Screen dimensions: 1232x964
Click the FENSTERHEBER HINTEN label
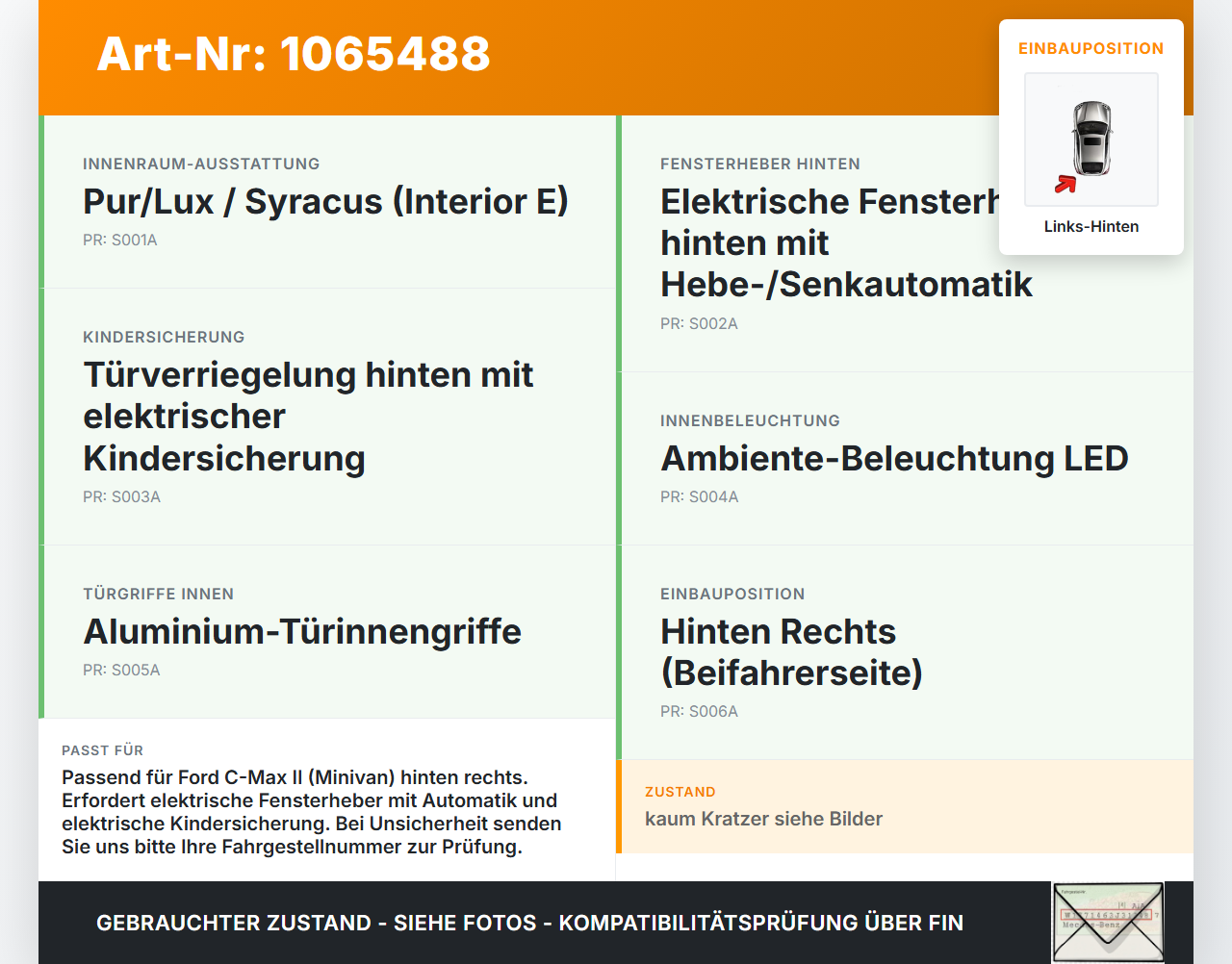(760, 164)
